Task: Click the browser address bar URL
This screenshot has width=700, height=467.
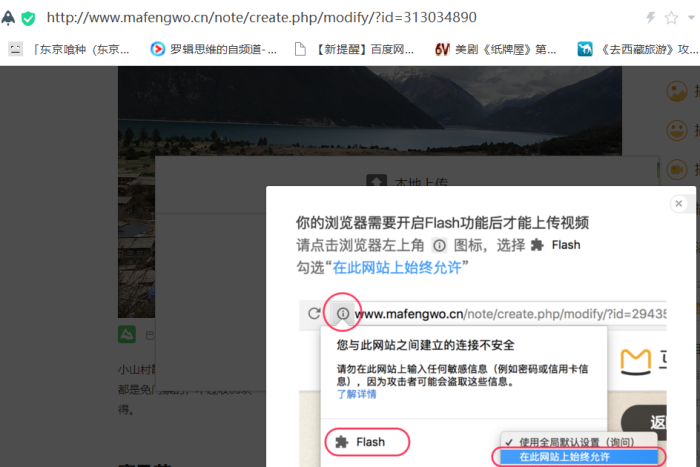Action: [262, 17]
